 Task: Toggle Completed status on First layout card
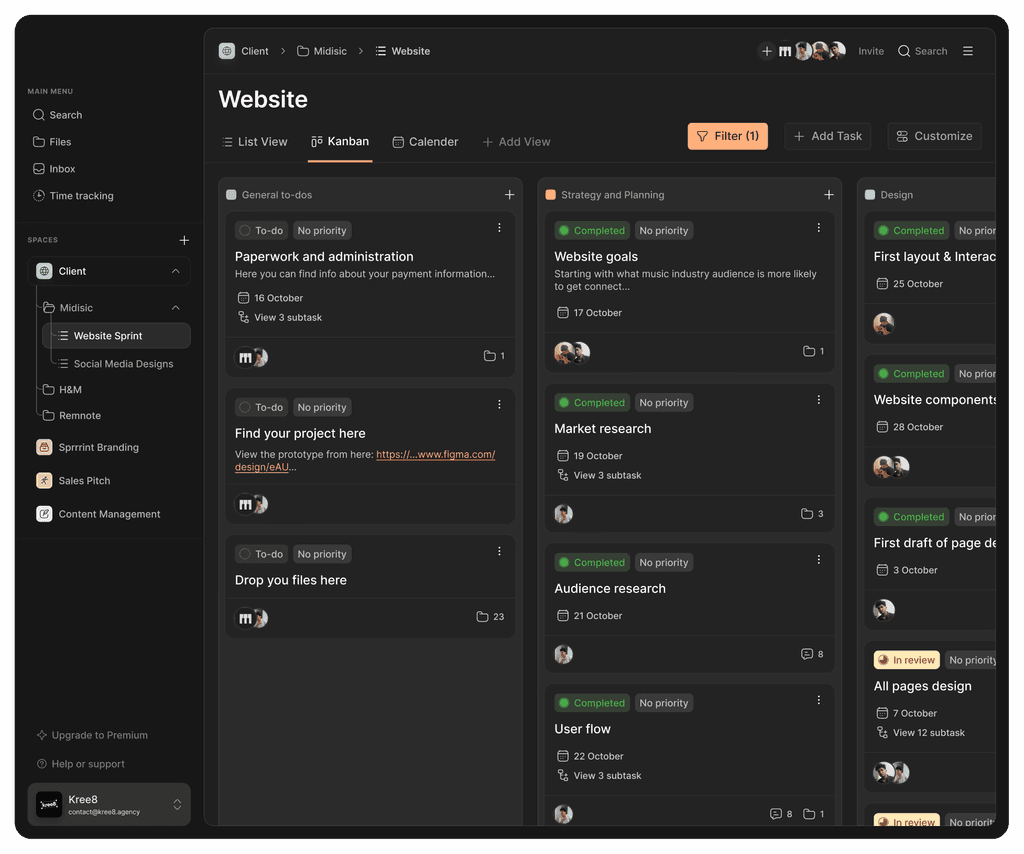click(x=912, y=230)
